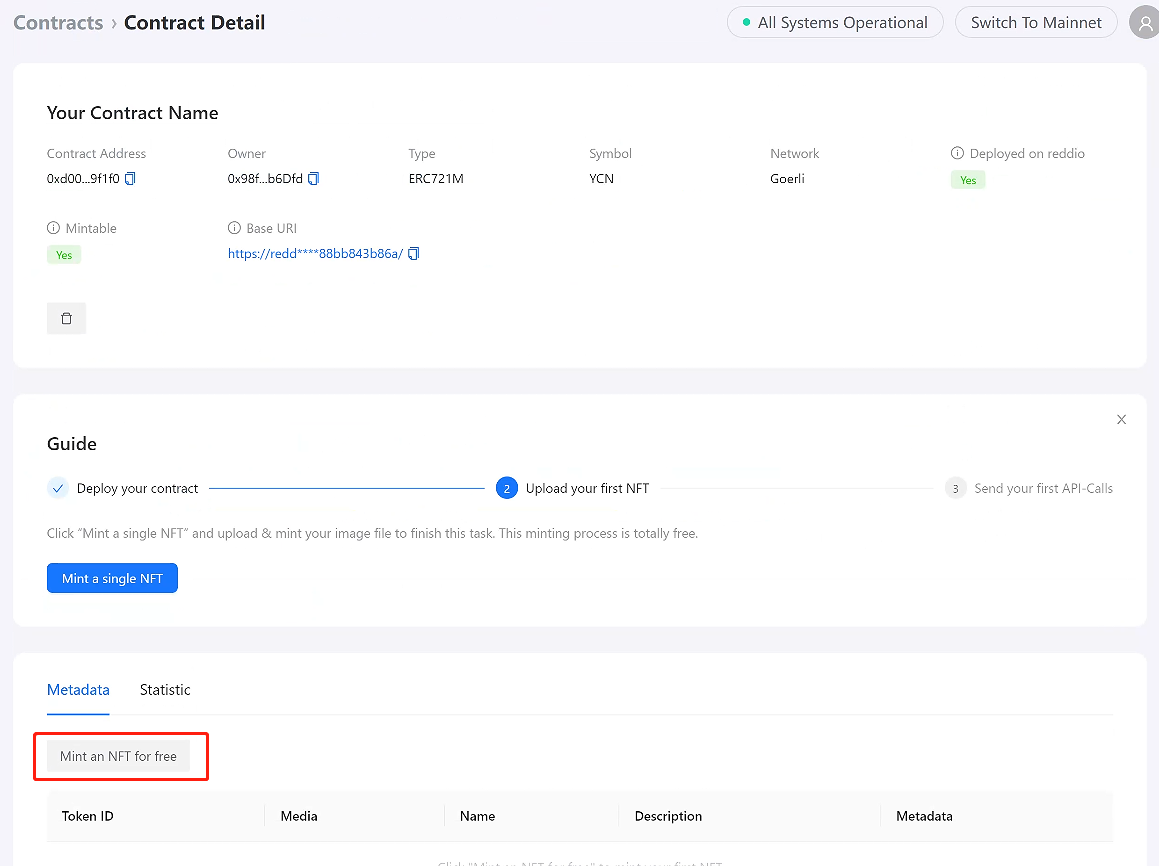Close the Guide panel
The width and height of the screenshot is (1159, 866).
click(x=1121, y=420)
